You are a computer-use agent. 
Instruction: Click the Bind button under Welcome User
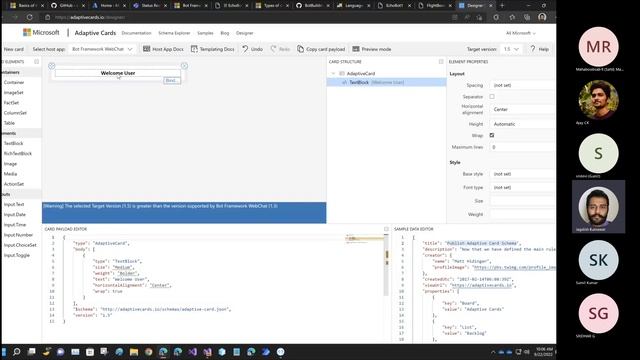pyautogui.click(x=172, y=80)
